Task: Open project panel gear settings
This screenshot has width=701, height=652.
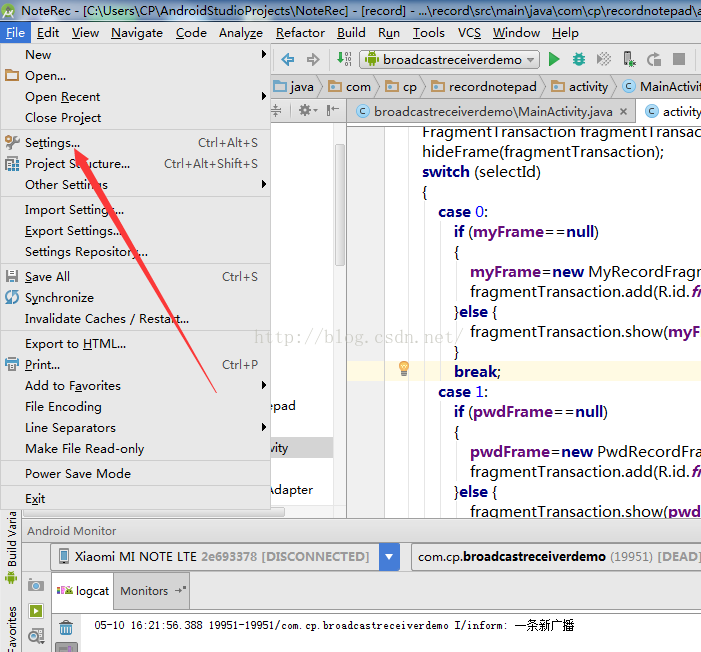Action: tap(307, 111)
